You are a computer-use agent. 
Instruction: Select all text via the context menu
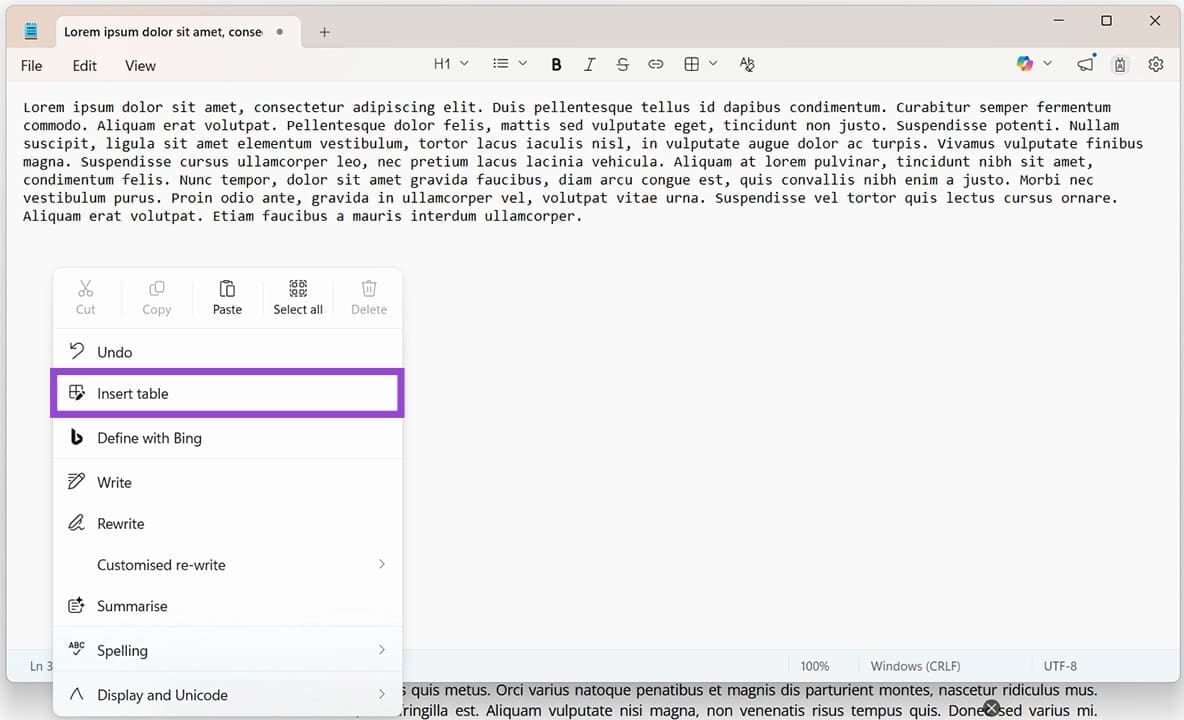(297, 296)
